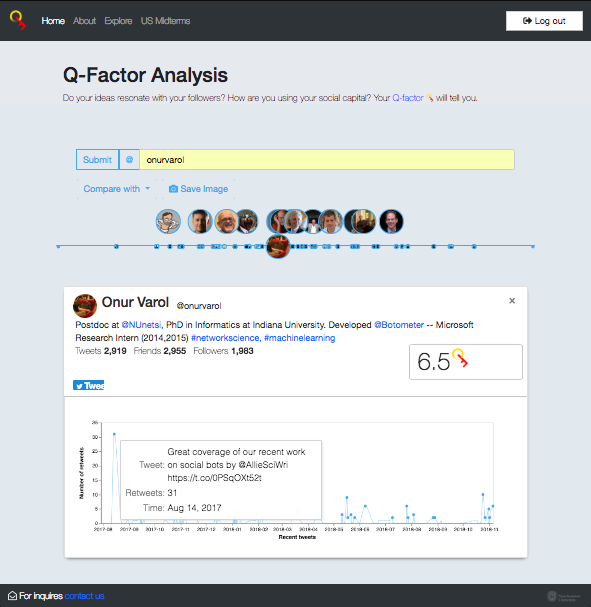591x607 pixels.
Task: Click the 6.5 Q-factor score box
Action: (x=466, y=362)
